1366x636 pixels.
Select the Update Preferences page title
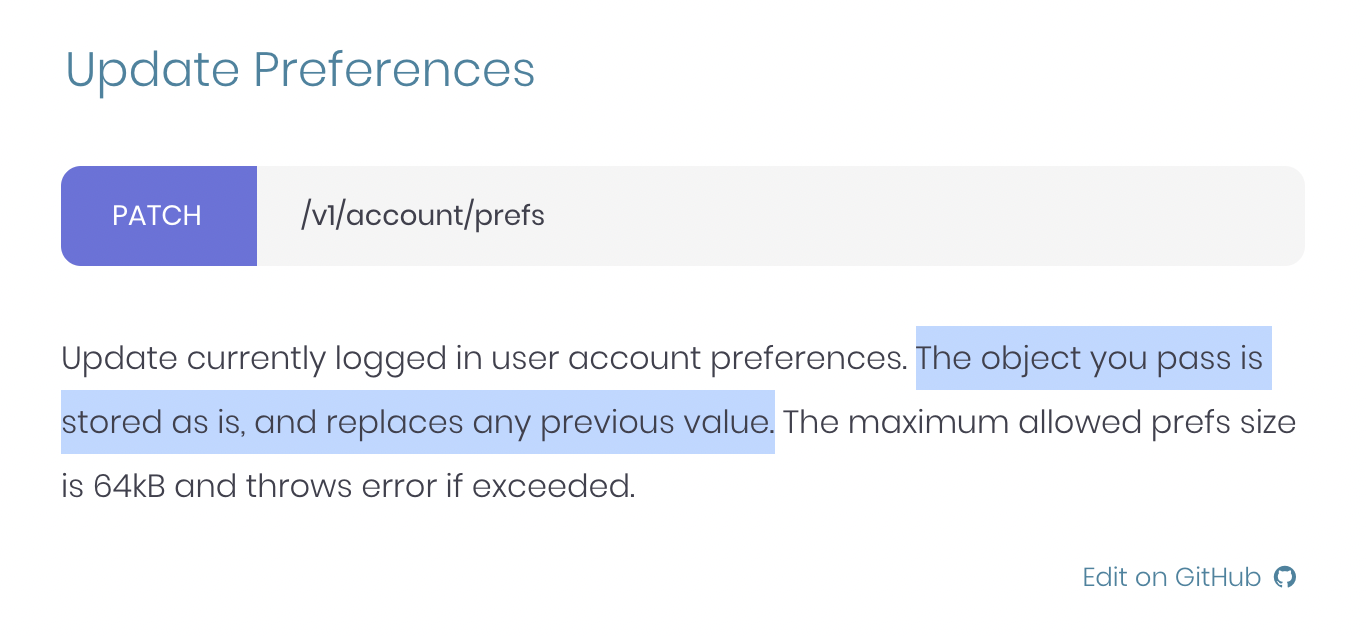click(x=300, y=69)
